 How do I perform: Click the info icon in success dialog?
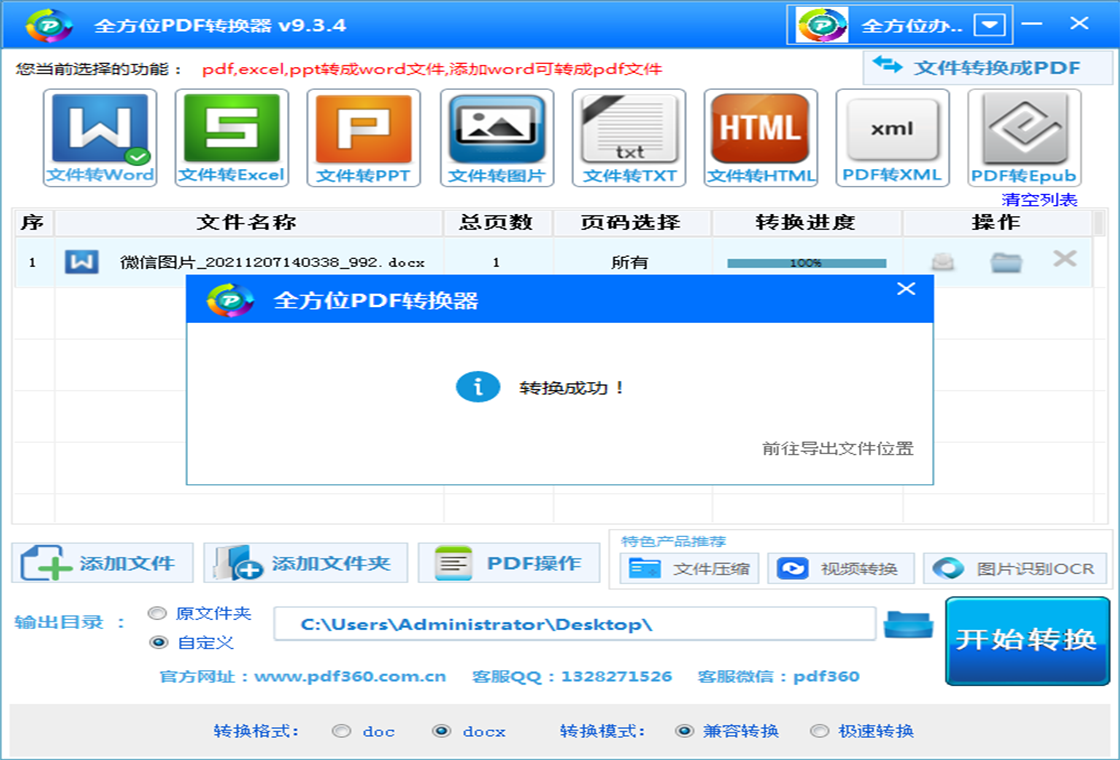(x=478, y=387)
